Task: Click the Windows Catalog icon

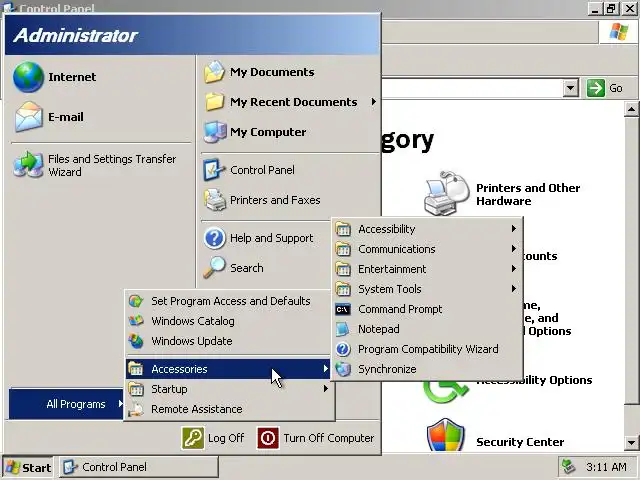Action: click(136, 321)
